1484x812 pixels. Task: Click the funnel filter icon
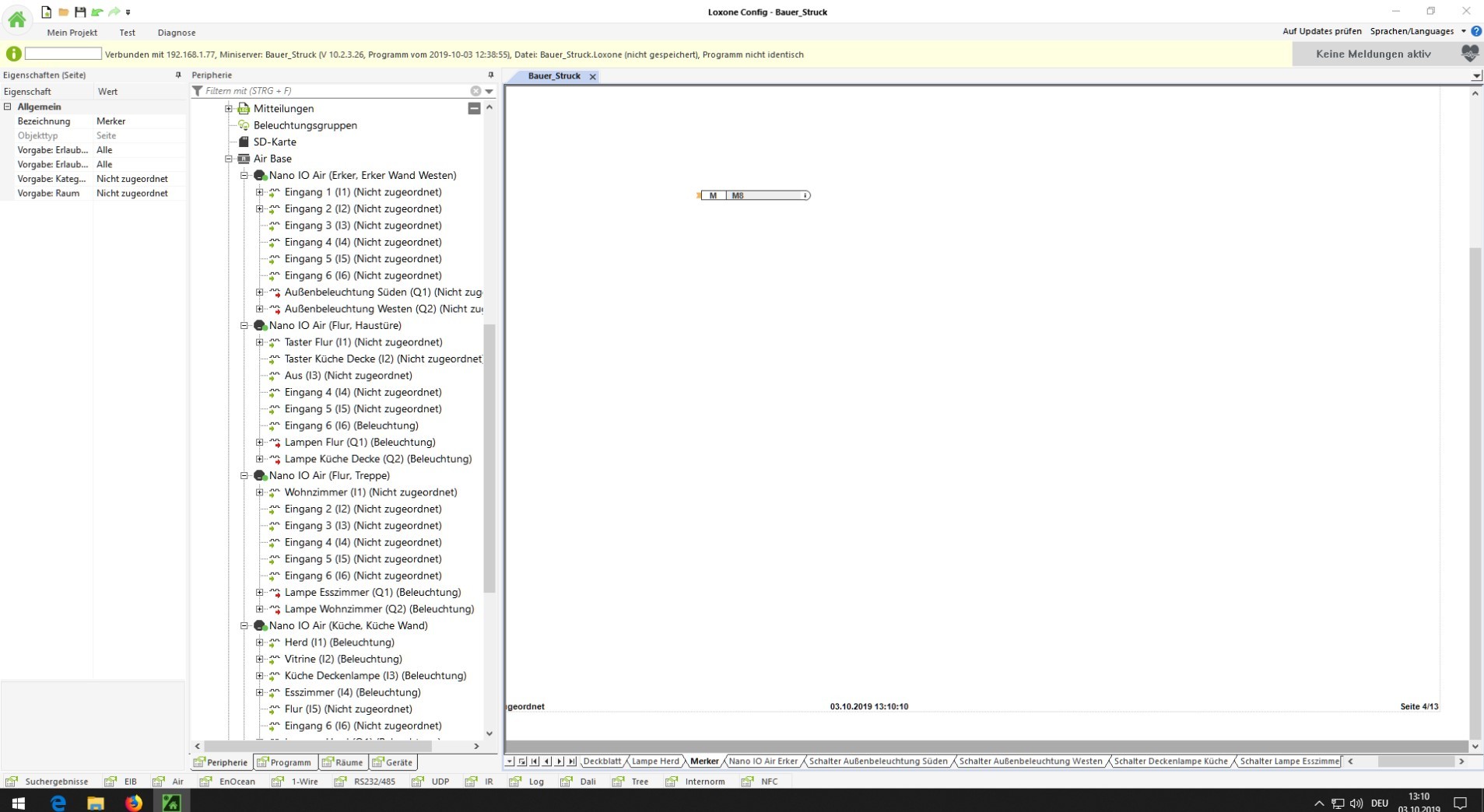point(198,91)
